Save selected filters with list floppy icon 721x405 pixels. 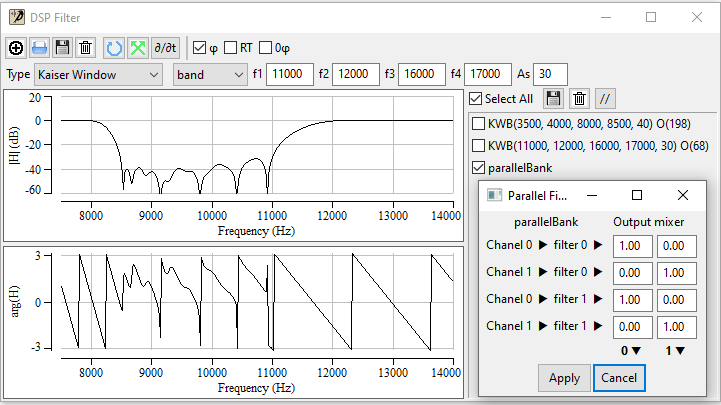(x=553, y=98)
